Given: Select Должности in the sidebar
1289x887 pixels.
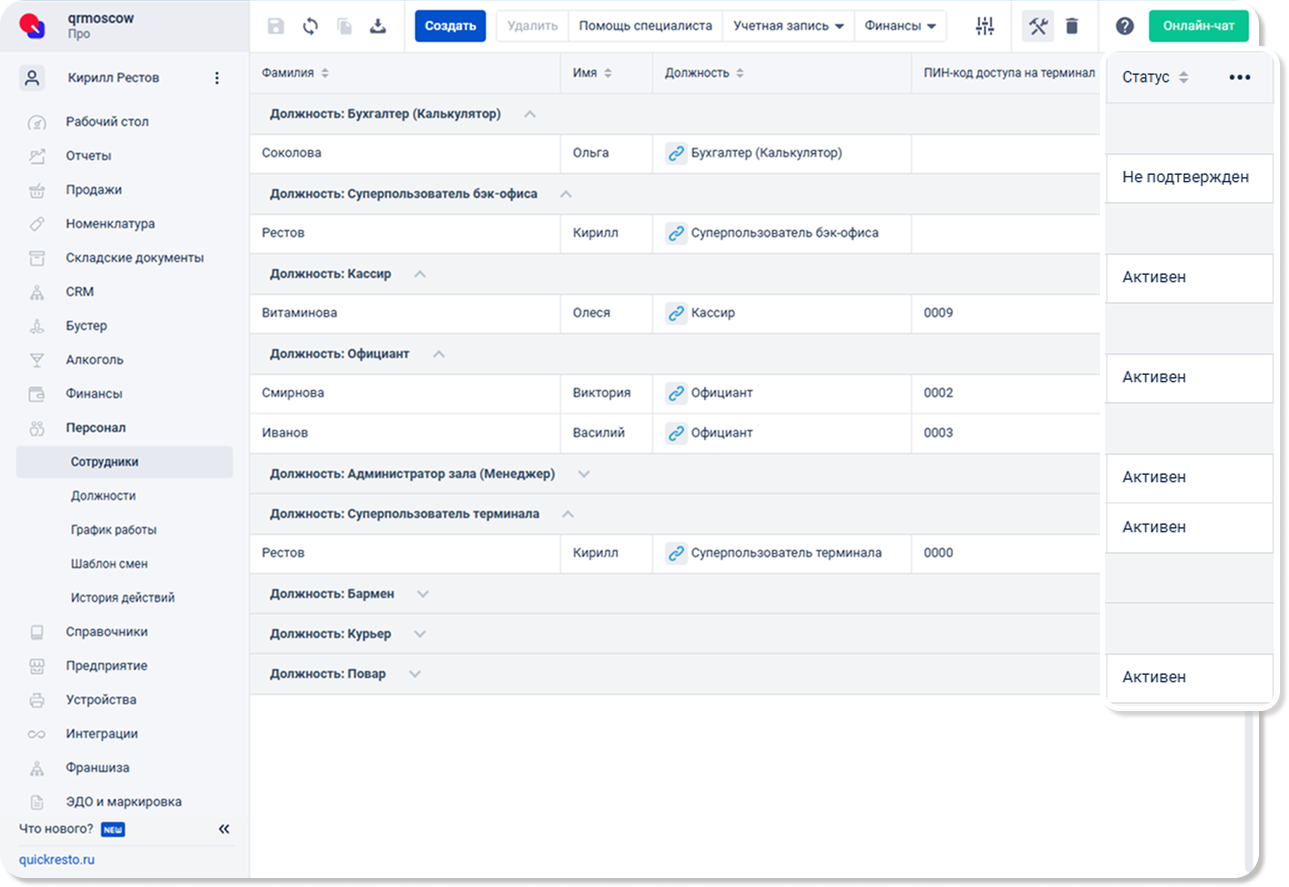Looking at the screenshot, I should tap(103, 496).
